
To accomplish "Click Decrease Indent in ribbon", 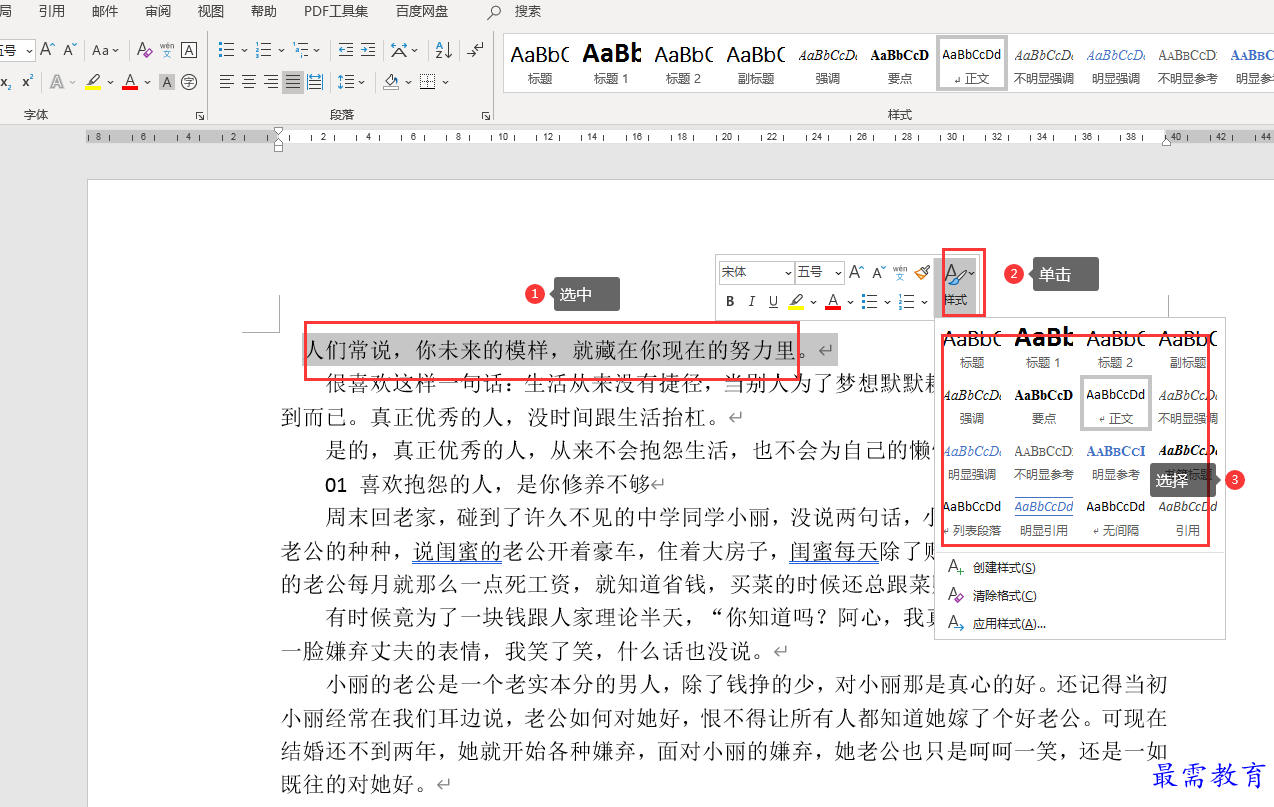I will click(x=346, y=50).
